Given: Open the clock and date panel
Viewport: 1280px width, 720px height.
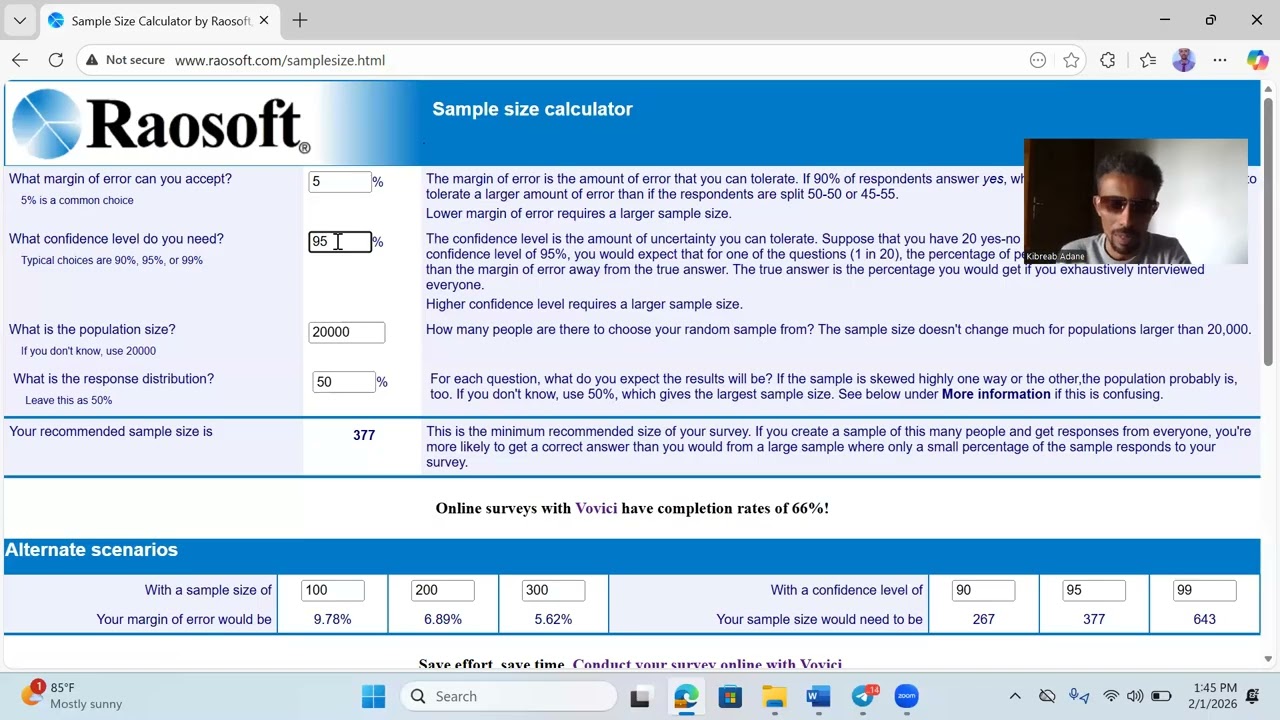Looking at the screenshot, I should pos(1214,696).
